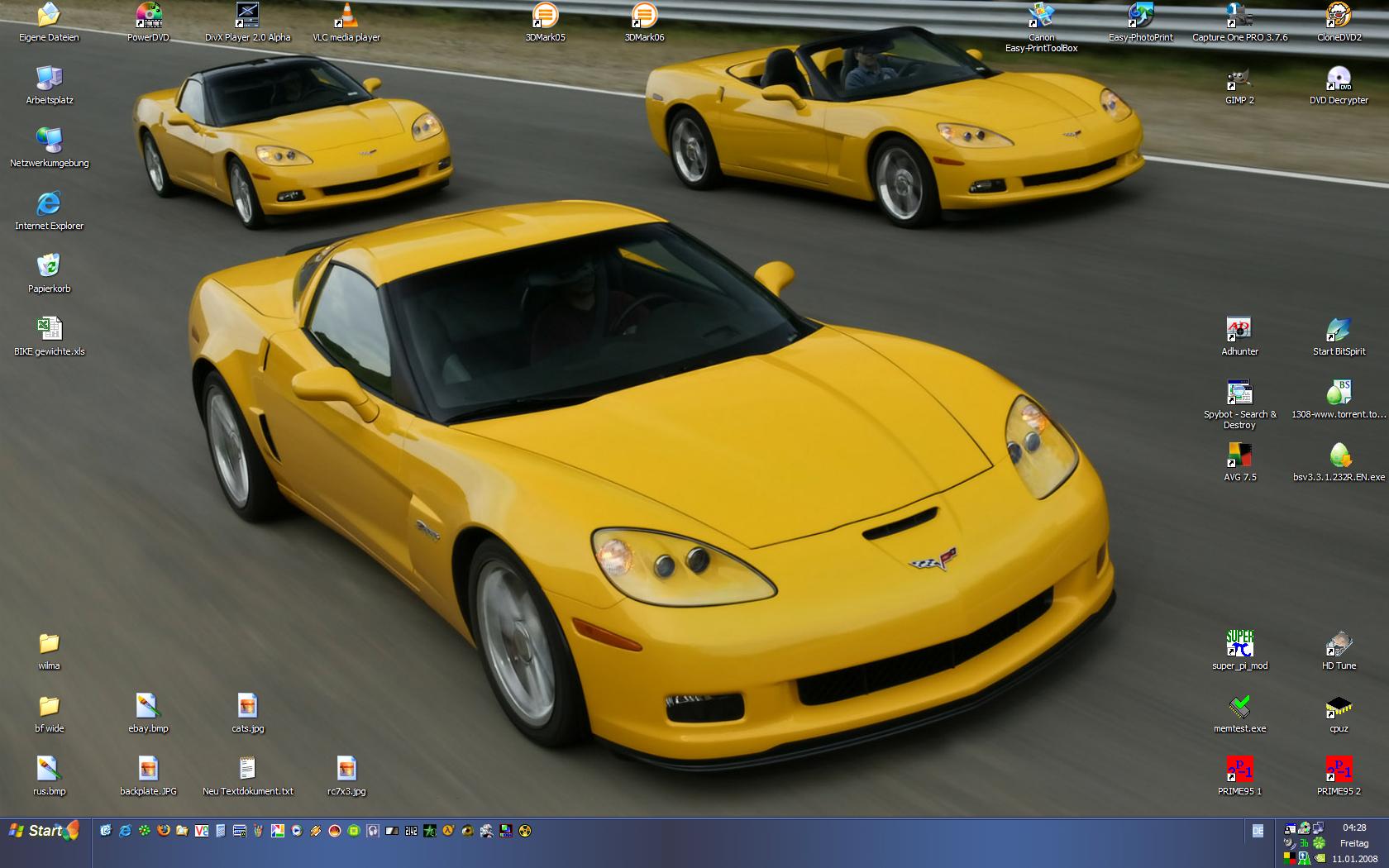Launch the cpuz desktop icon

coord(1338,707)
